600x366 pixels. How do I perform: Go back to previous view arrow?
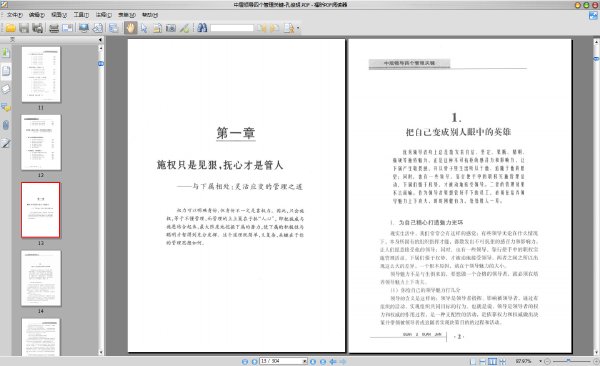[333, 361]
